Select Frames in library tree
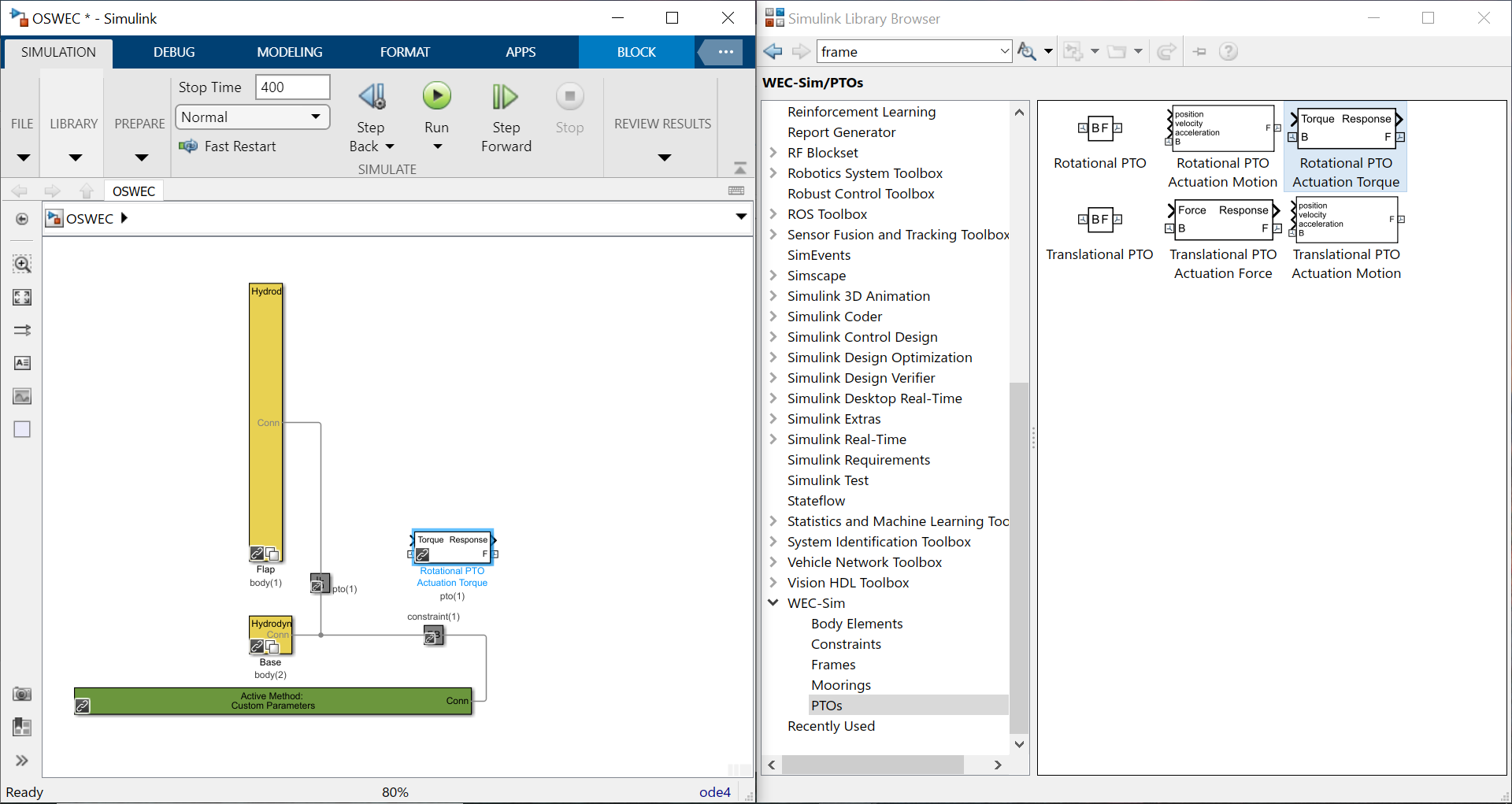The image size is (1512, 804). tap(833, 665)
